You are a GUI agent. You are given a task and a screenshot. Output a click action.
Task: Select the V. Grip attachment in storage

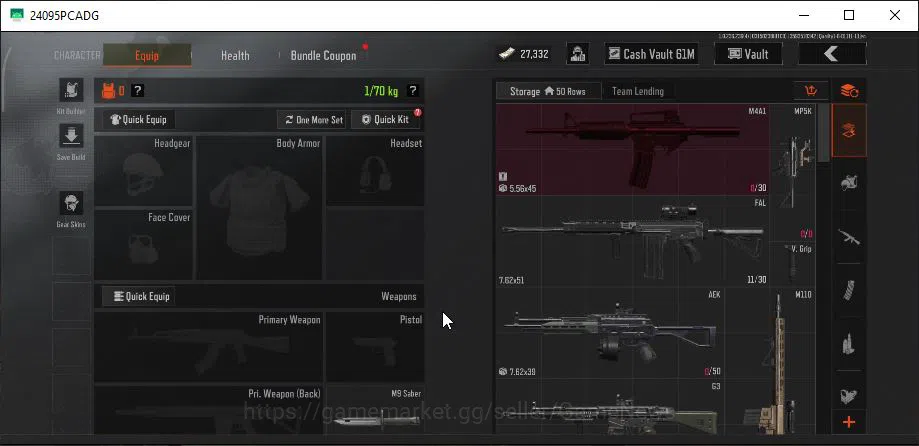[x=793, y=264]
